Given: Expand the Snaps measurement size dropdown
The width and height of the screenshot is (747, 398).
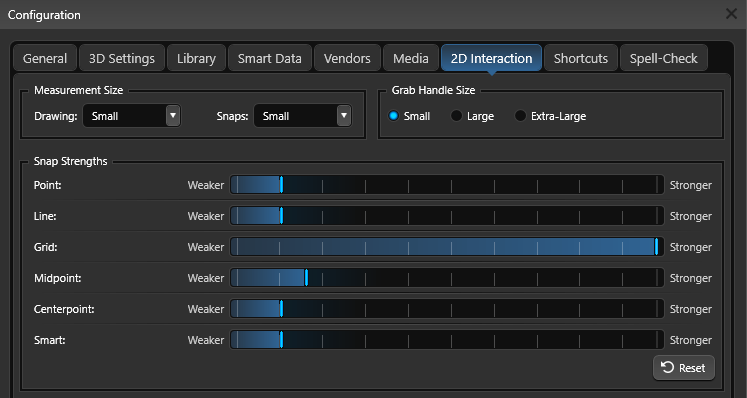Looking at the screenshot, I should (x=303, y=116).
